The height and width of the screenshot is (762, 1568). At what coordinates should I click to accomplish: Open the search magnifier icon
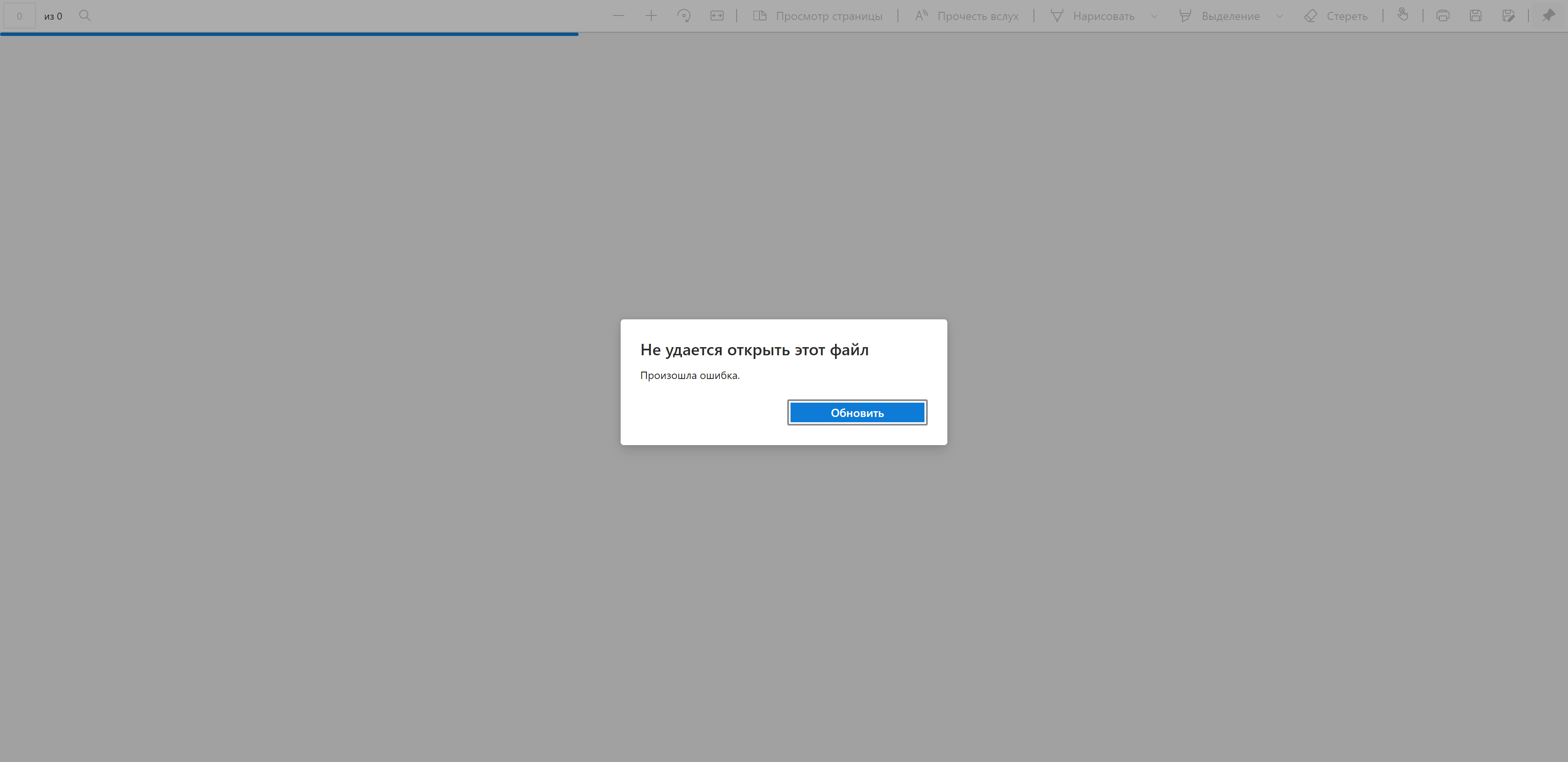tap(85, 16)
